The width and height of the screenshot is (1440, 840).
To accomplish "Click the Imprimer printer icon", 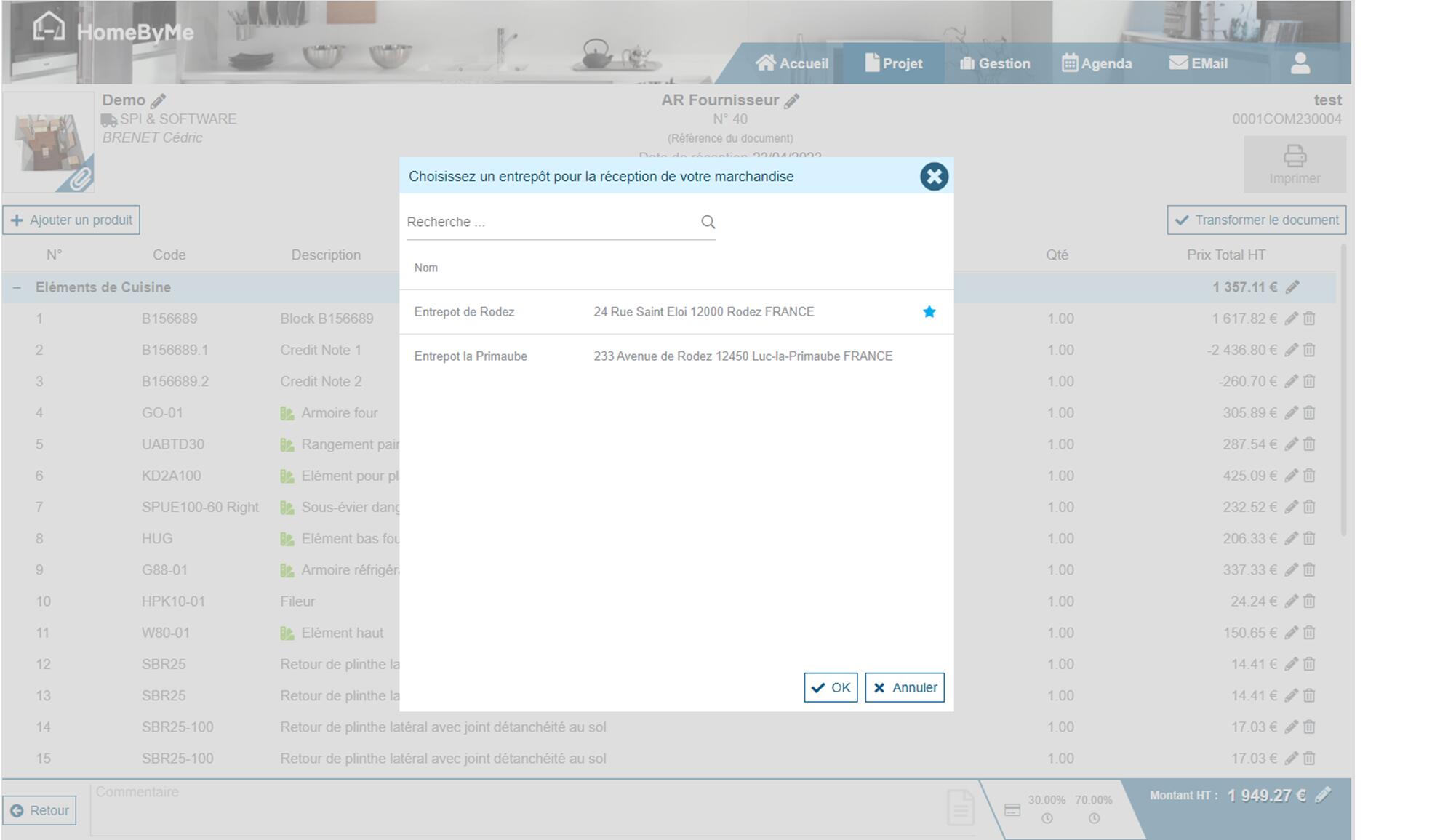I will (x=1295, y=156).
